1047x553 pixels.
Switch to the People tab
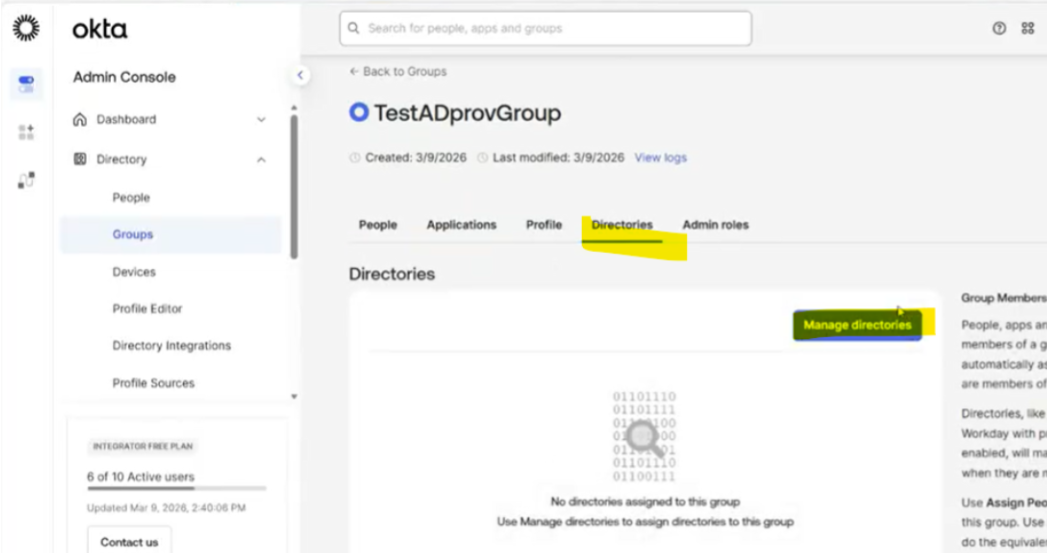[378, 225]
